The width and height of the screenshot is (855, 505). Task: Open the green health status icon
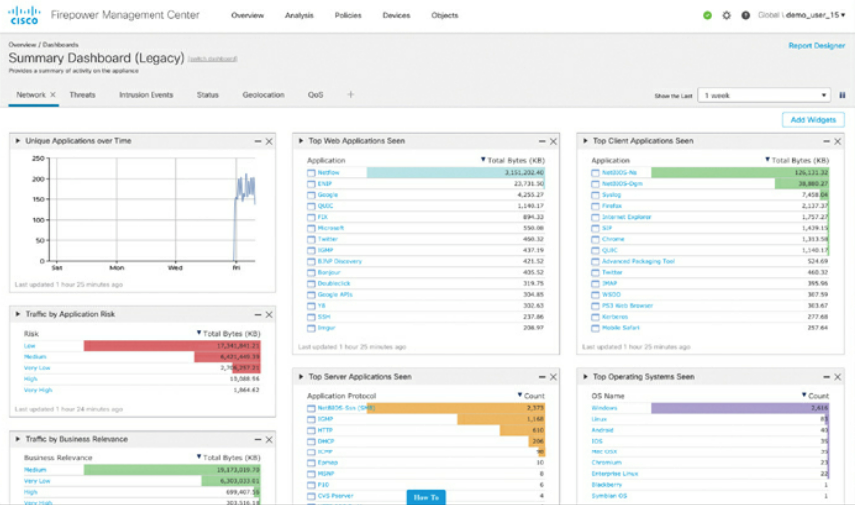tap(707, 15)
